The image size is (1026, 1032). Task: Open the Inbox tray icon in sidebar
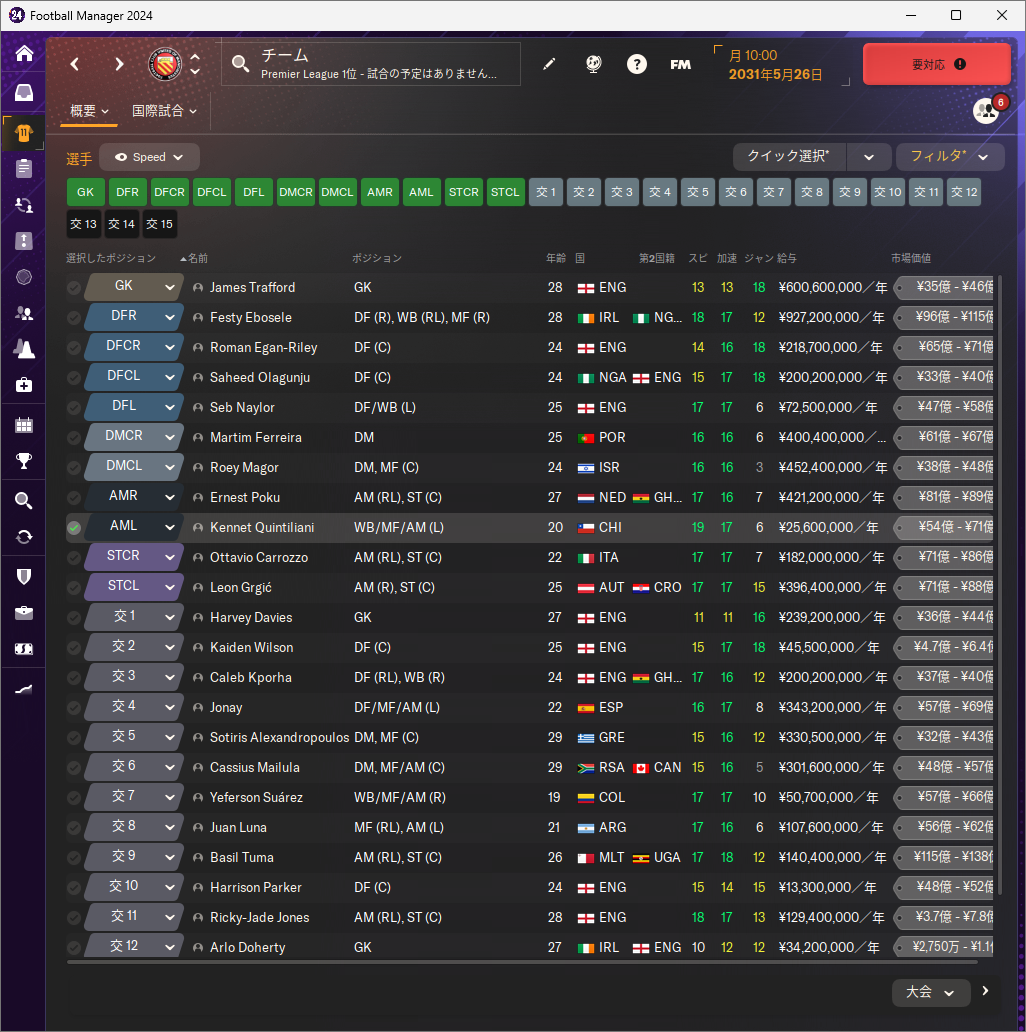24,93
